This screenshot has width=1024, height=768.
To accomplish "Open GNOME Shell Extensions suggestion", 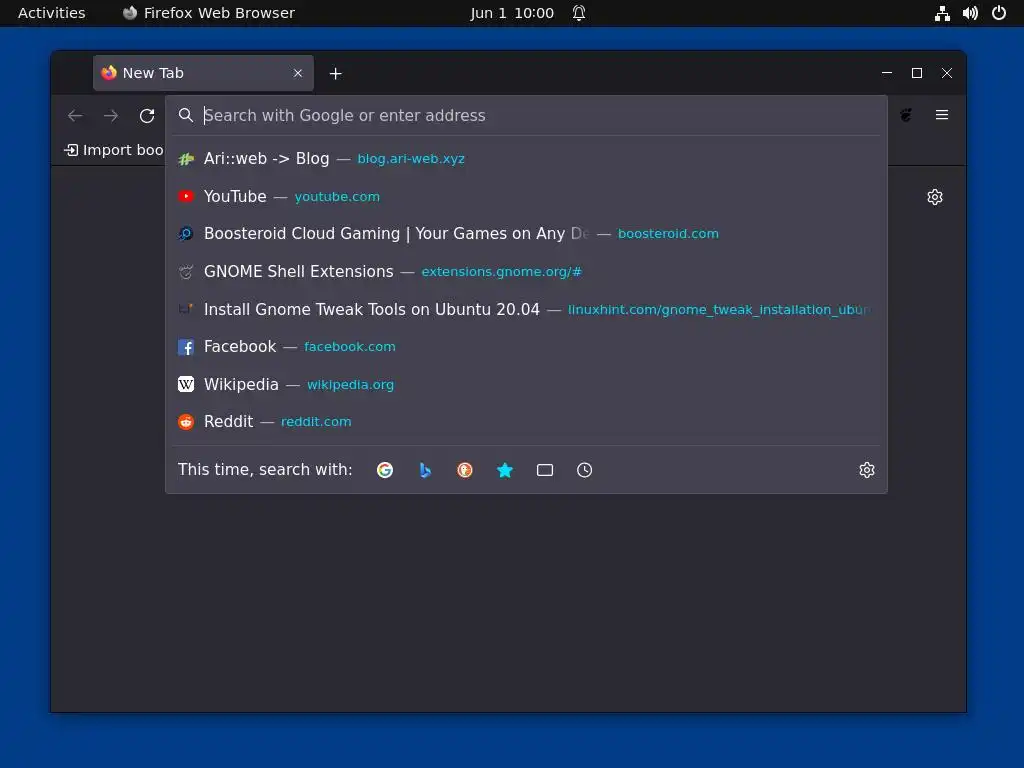I will point(526,272).
